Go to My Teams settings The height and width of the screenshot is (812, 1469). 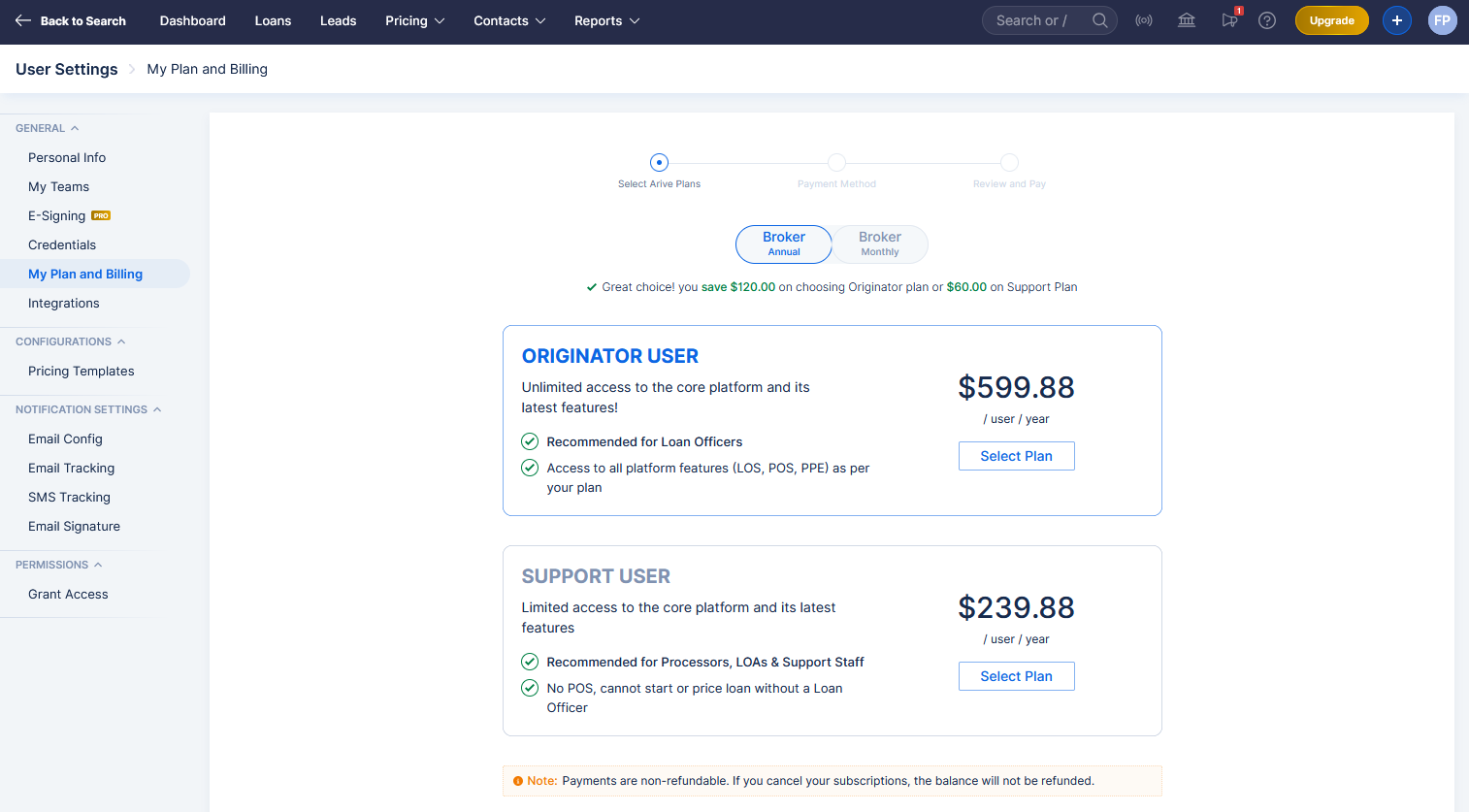[58, 186]
